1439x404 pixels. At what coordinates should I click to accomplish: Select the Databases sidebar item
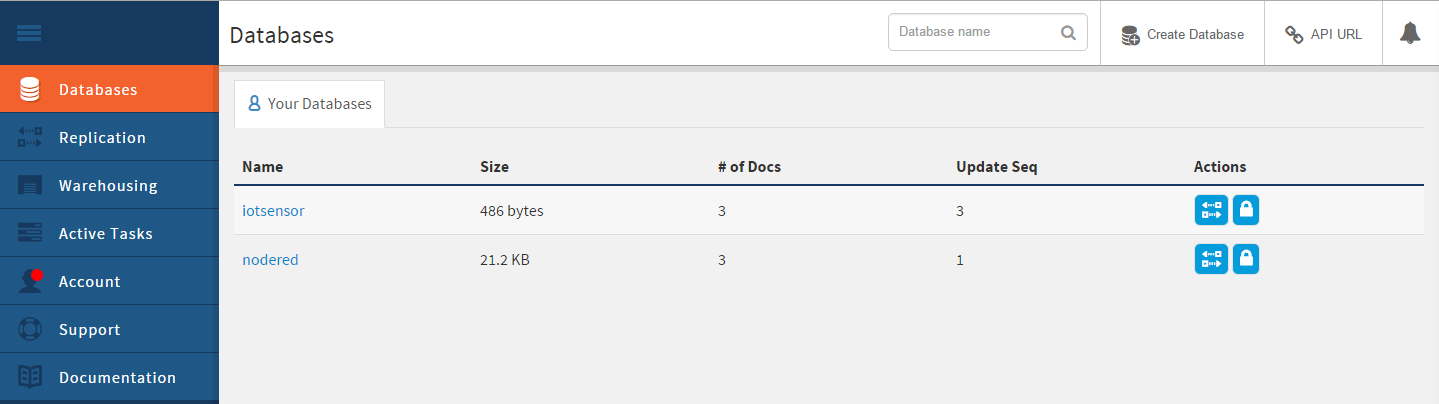(109, 89)
